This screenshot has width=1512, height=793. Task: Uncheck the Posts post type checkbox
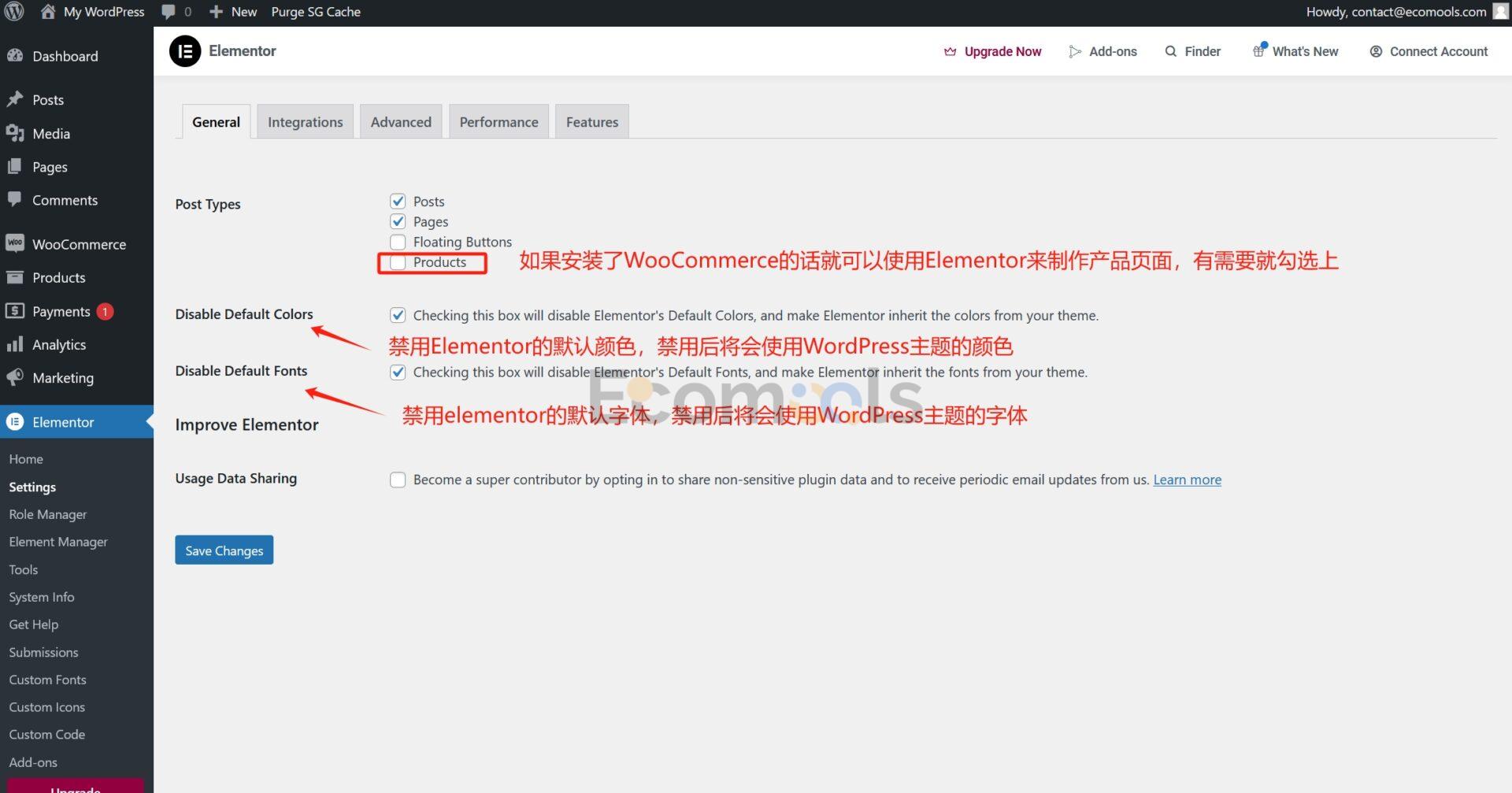click(398, 201)
